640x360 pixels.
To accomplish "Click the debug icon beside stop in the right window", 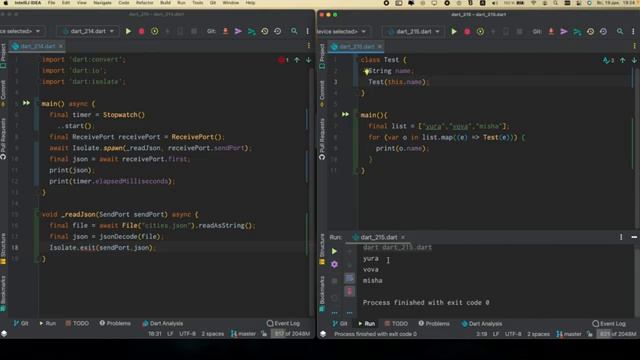I will coord(480,31).
